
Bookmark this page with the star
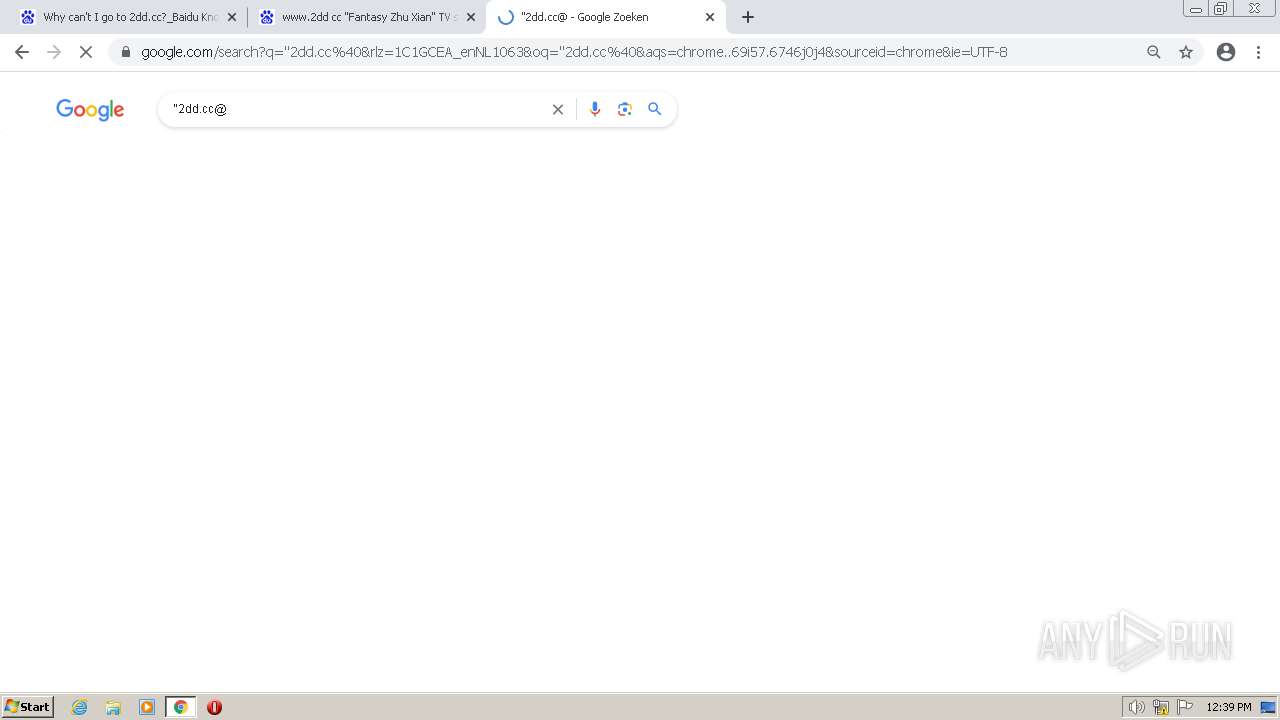[x=1186, y=52]
